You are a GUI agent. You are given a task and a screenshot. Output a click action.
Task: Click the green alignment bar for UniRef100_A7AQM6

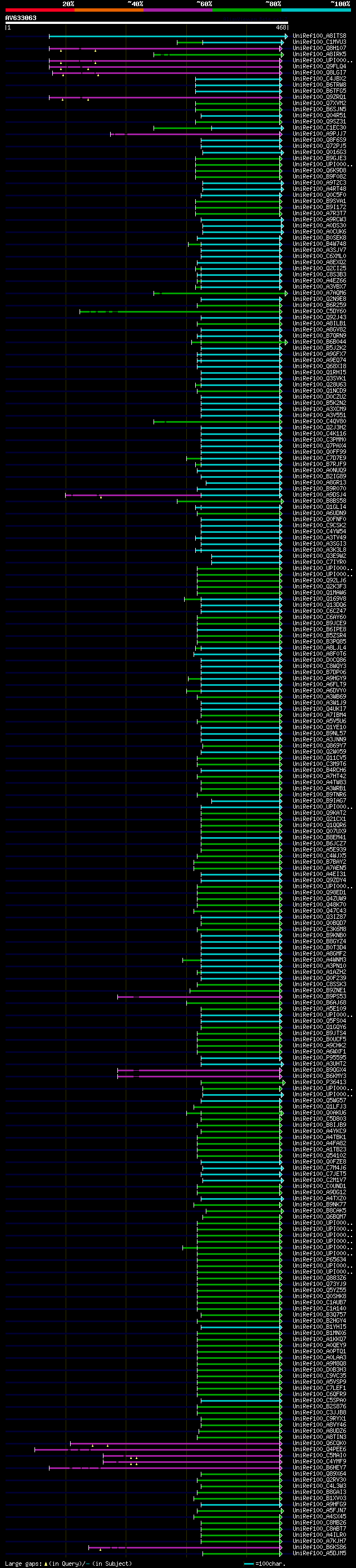point(220,293)
